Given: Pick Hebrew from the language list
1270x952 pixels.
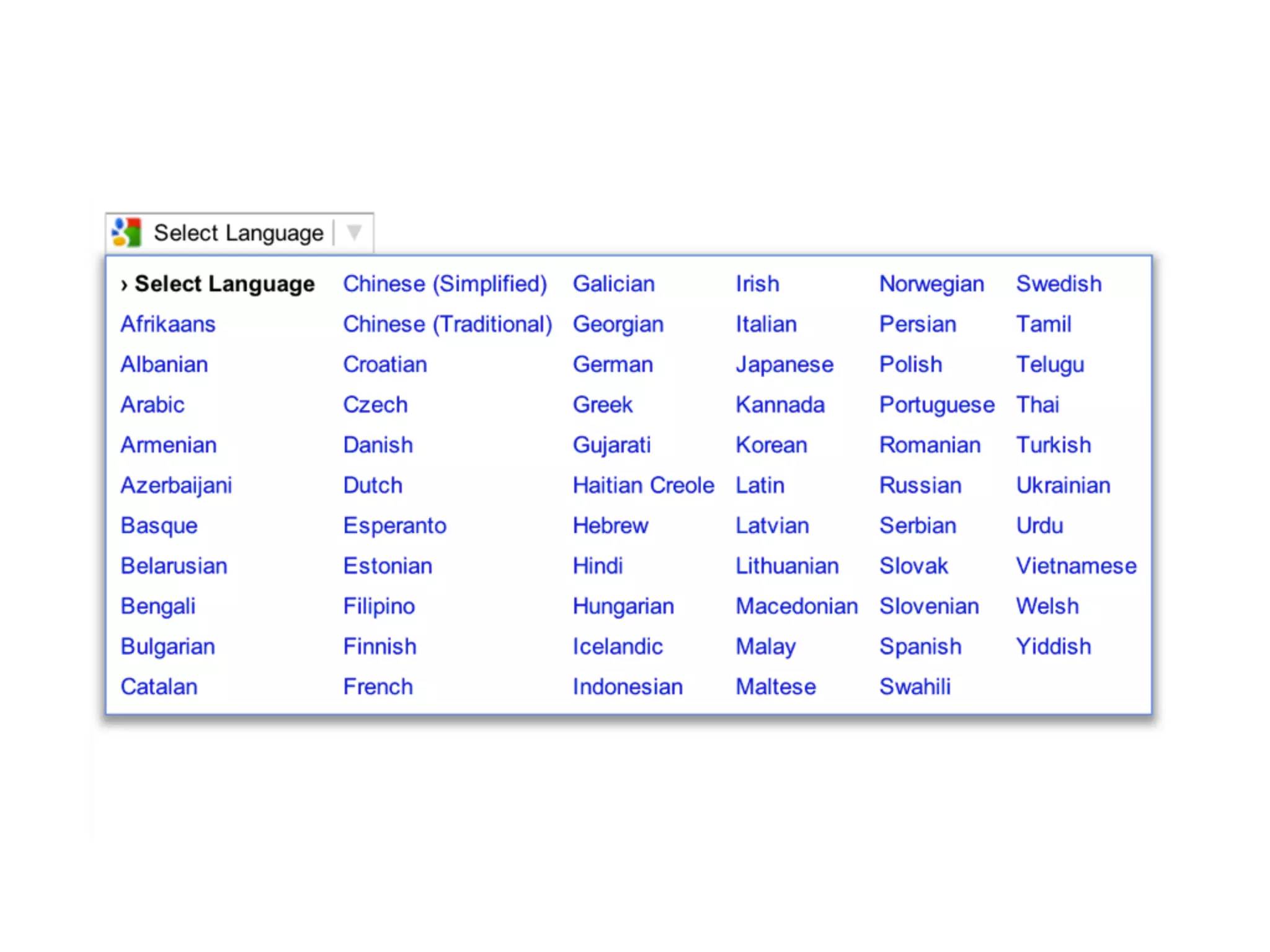Looking at the screenshot, I should point(611,526).
